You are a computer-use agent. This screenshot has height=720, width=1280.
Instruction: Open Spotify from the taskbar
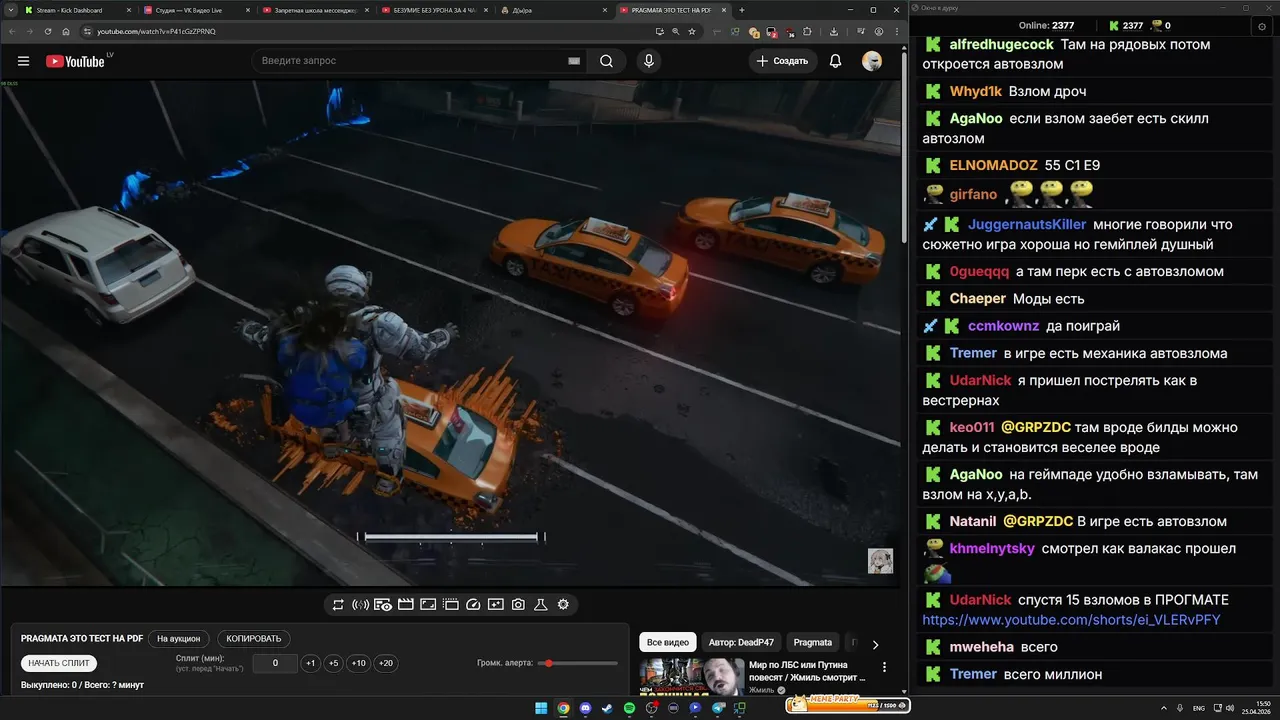(629, 708)
